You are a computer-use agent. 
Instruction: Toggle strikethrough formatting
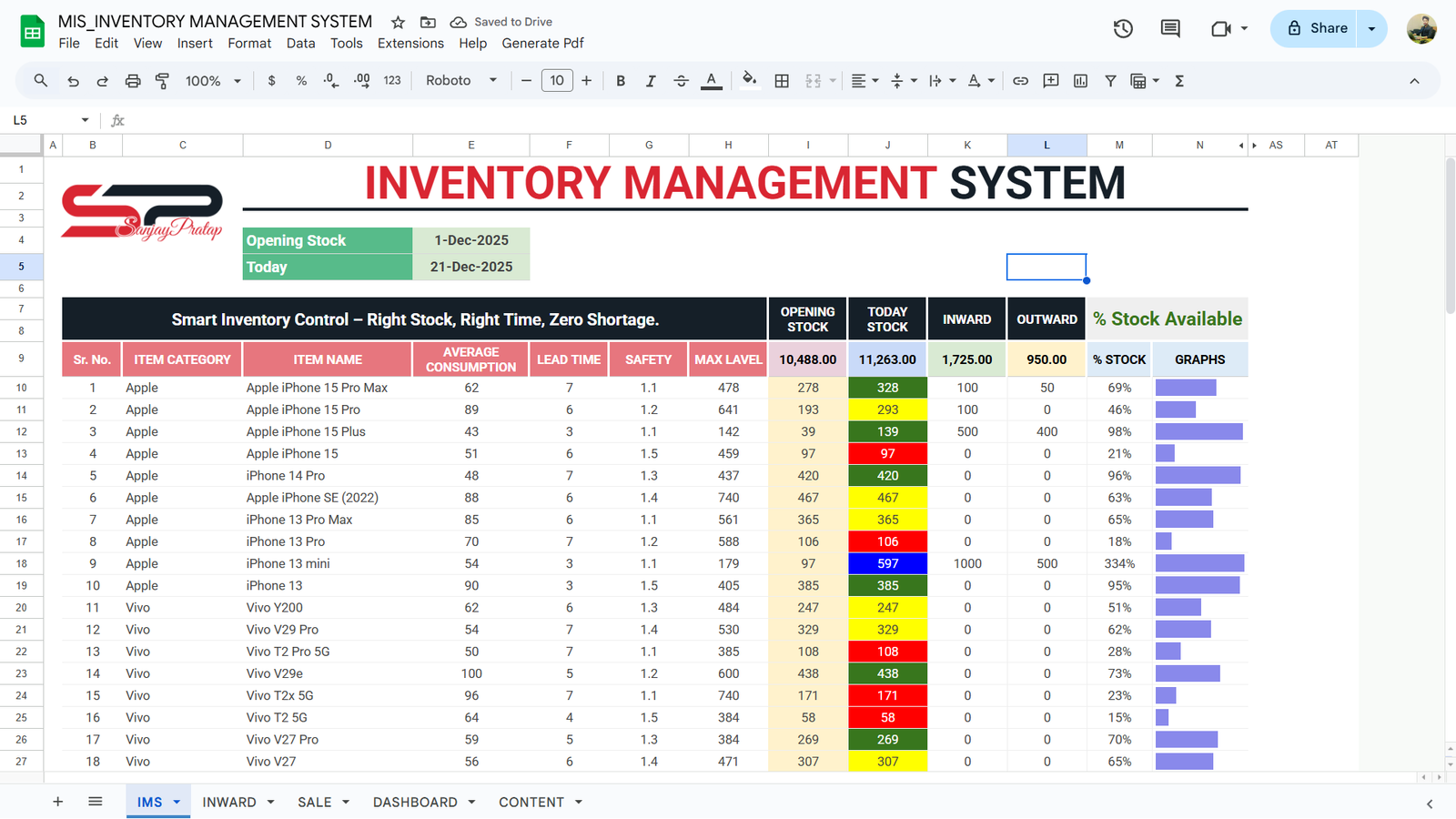coord(681,81)
